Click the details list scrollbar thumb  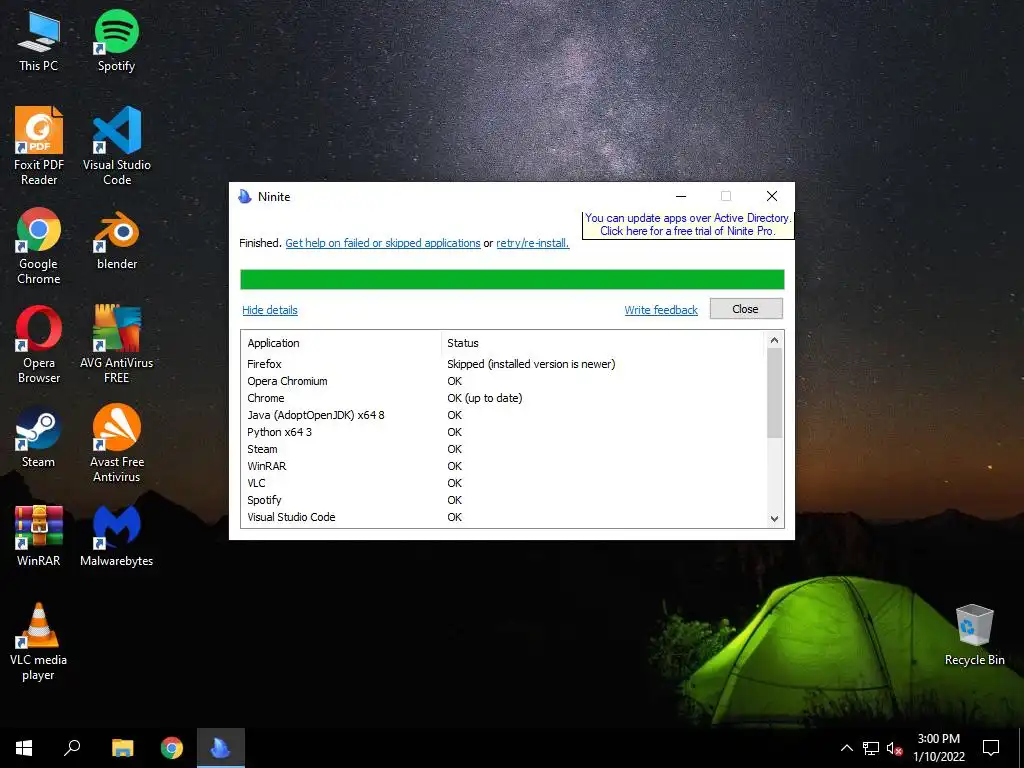(x=775, y=393)
